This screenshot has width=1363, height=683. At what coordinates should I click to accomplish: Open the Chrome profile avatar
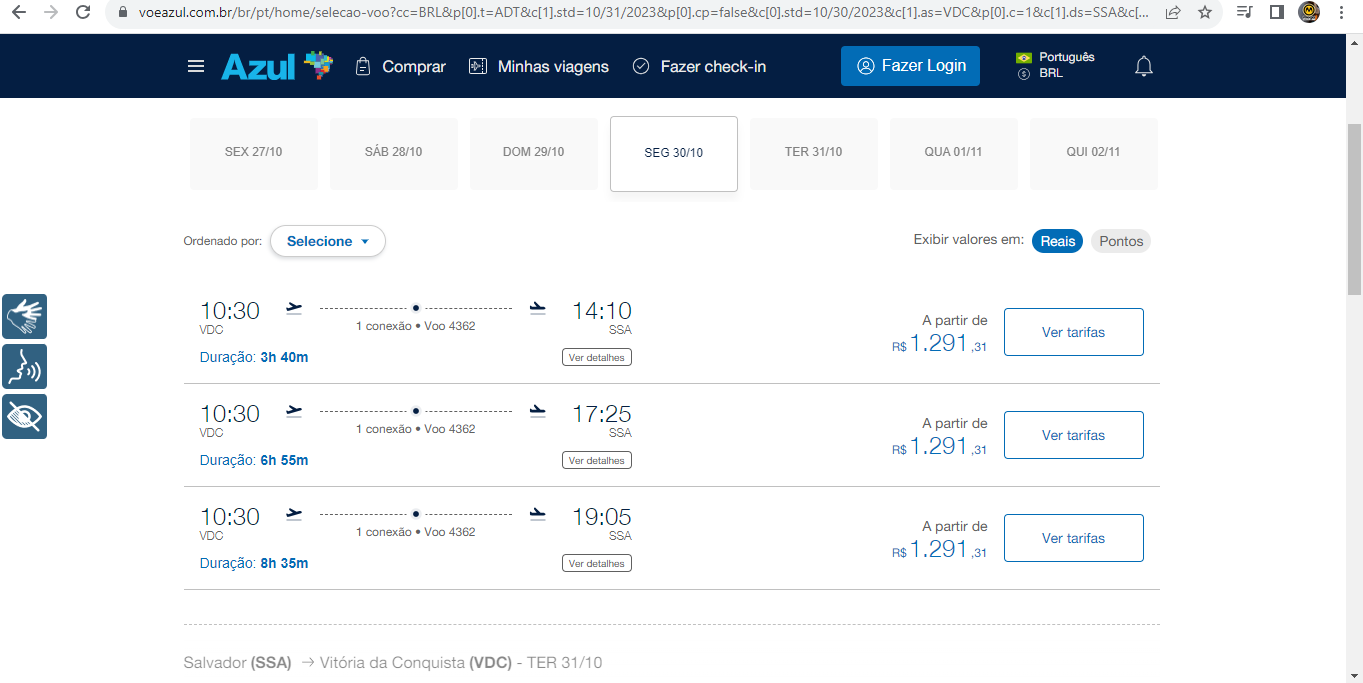point(1309,13)
